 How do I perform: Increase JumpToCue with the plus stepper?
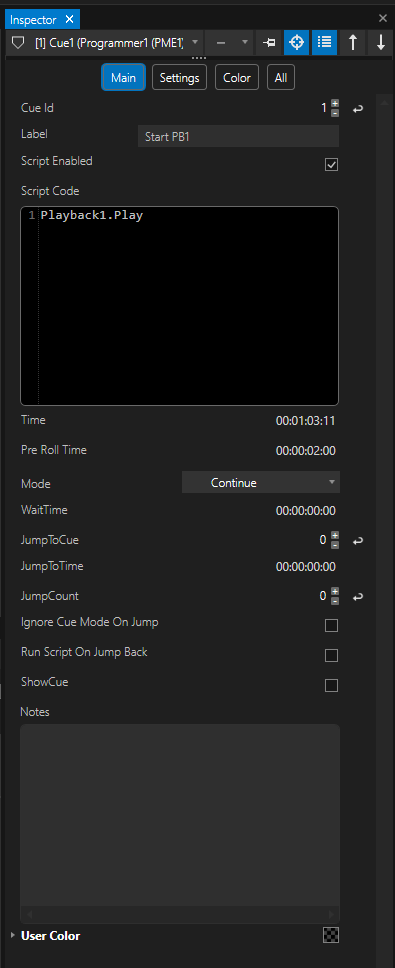[335, 536]
